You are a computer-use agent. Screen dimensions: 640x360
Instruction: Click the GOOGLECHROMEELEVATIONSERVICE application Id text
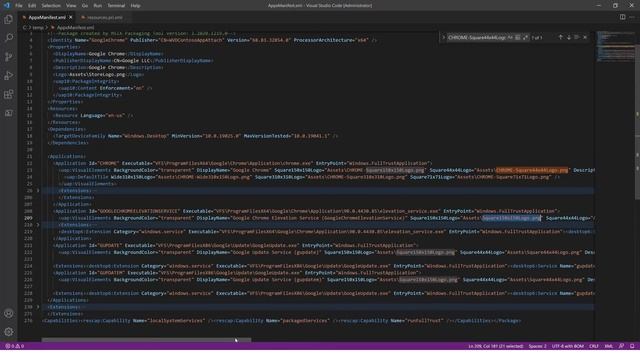click(x=139, y=211)
